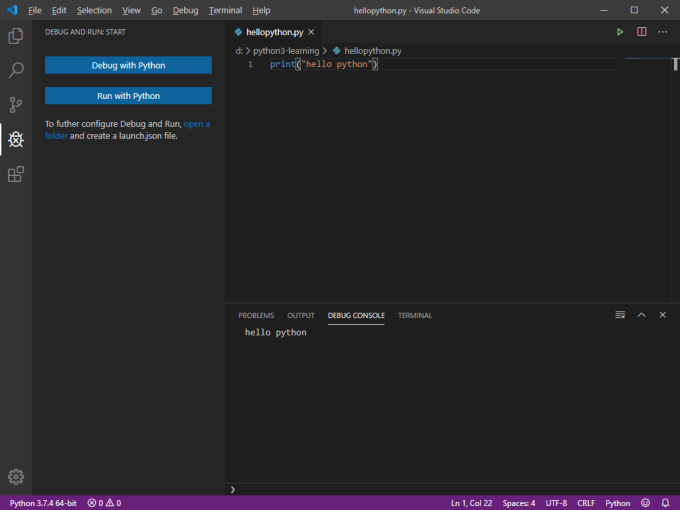Select Python 3.7.4 64-bit interpreter
Image resolution: width=680 pixels, height=510 pixels.
[x=43, y=503]
